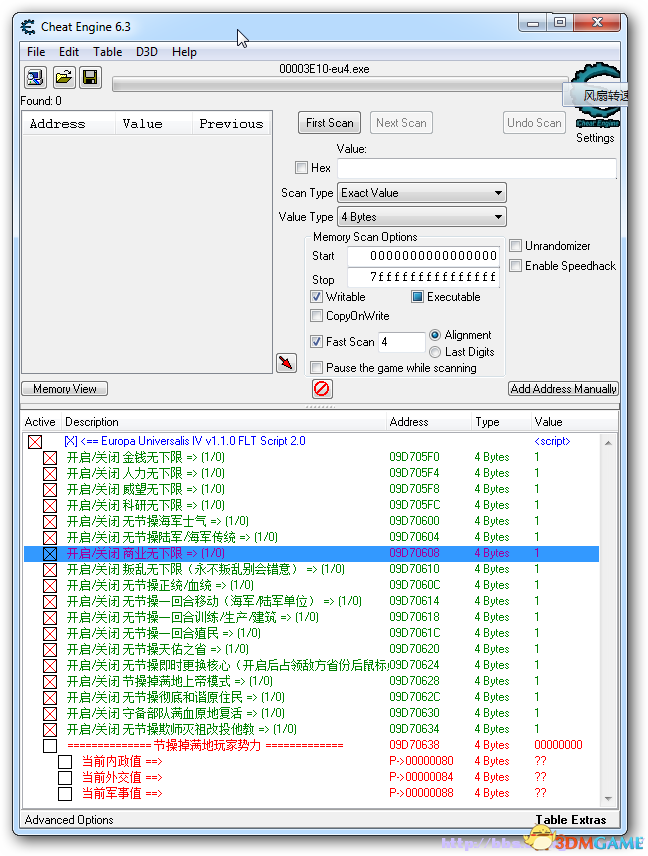
Task: Open the Table menu
Action: point(108,52)
